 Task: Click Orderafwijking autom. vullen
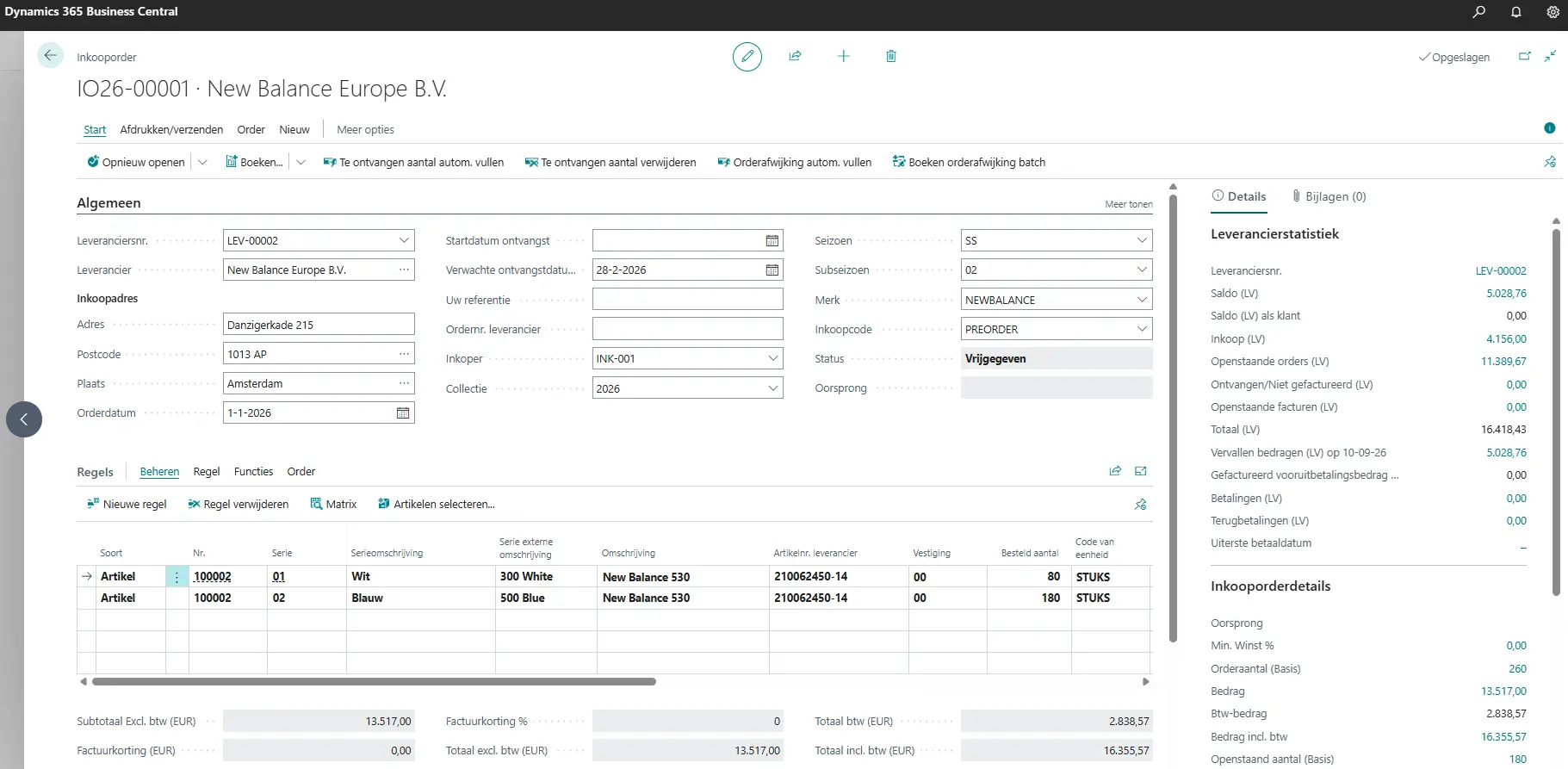794,162
